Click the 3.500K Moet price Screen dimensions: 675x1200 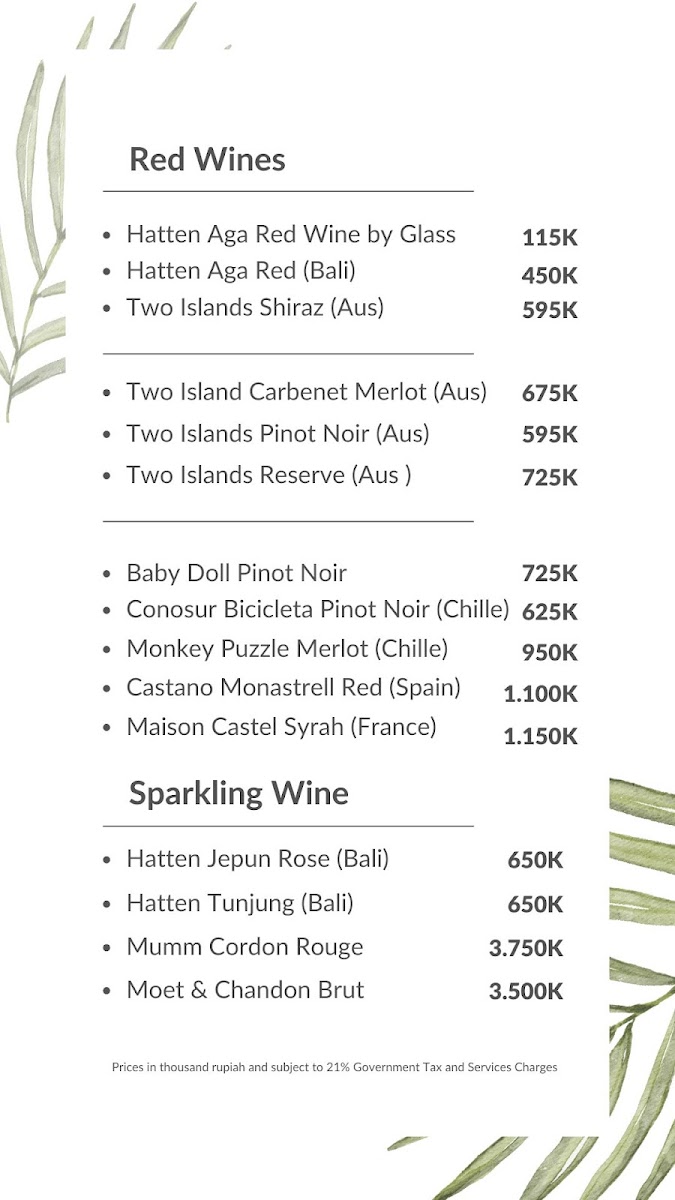point(525,992)
